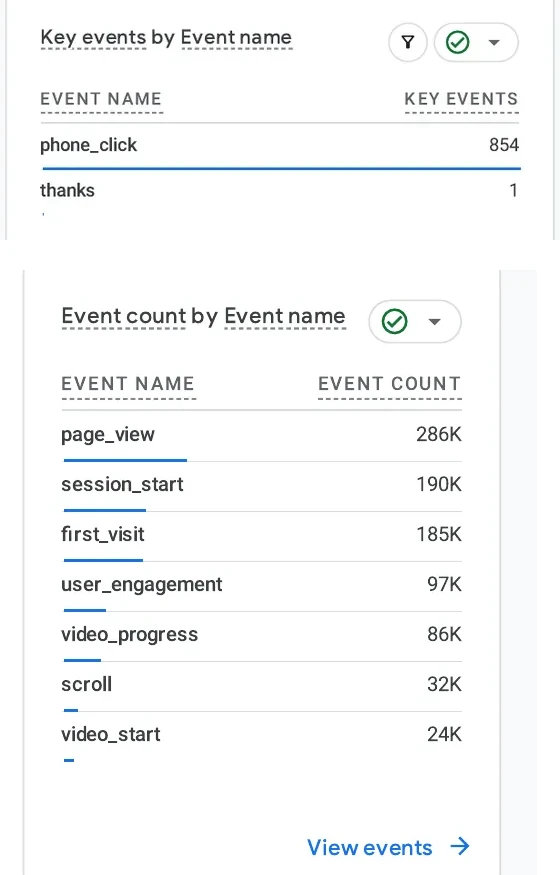
Task: Select the phone_click event row
Action: click(280, 146)
